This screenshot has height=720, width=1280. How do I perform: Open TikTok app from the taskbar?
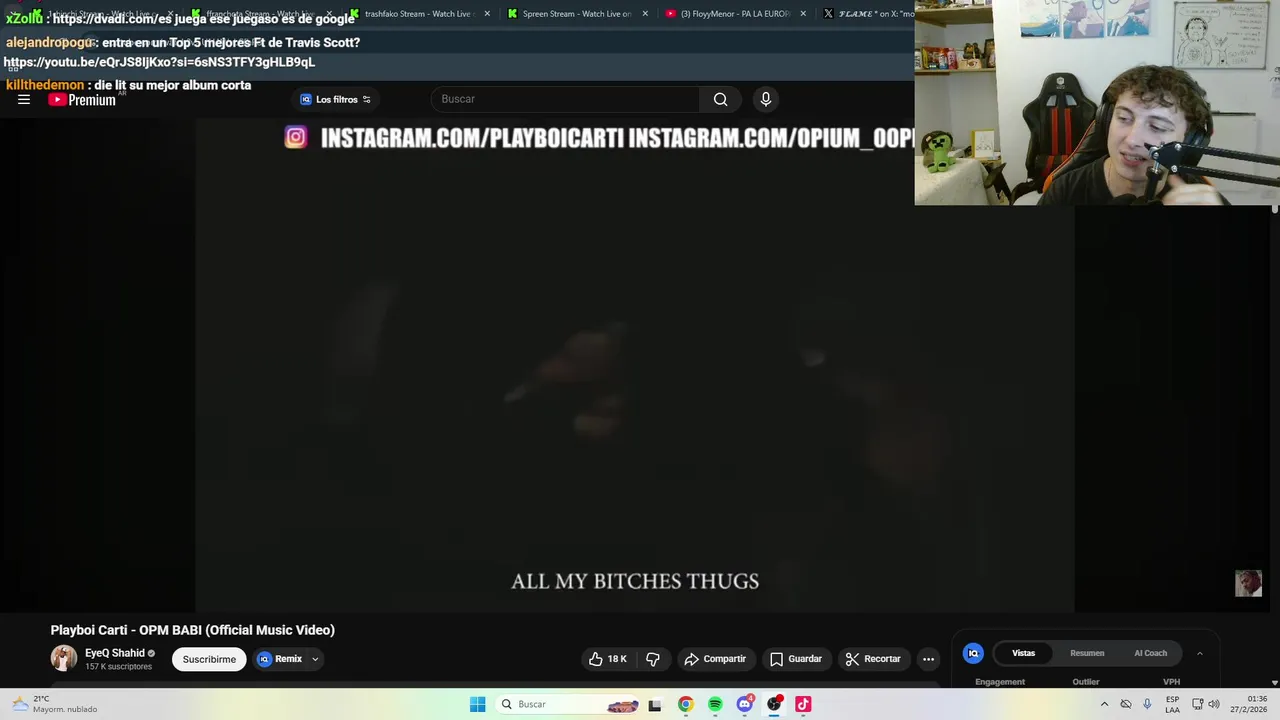pos(803,704)
